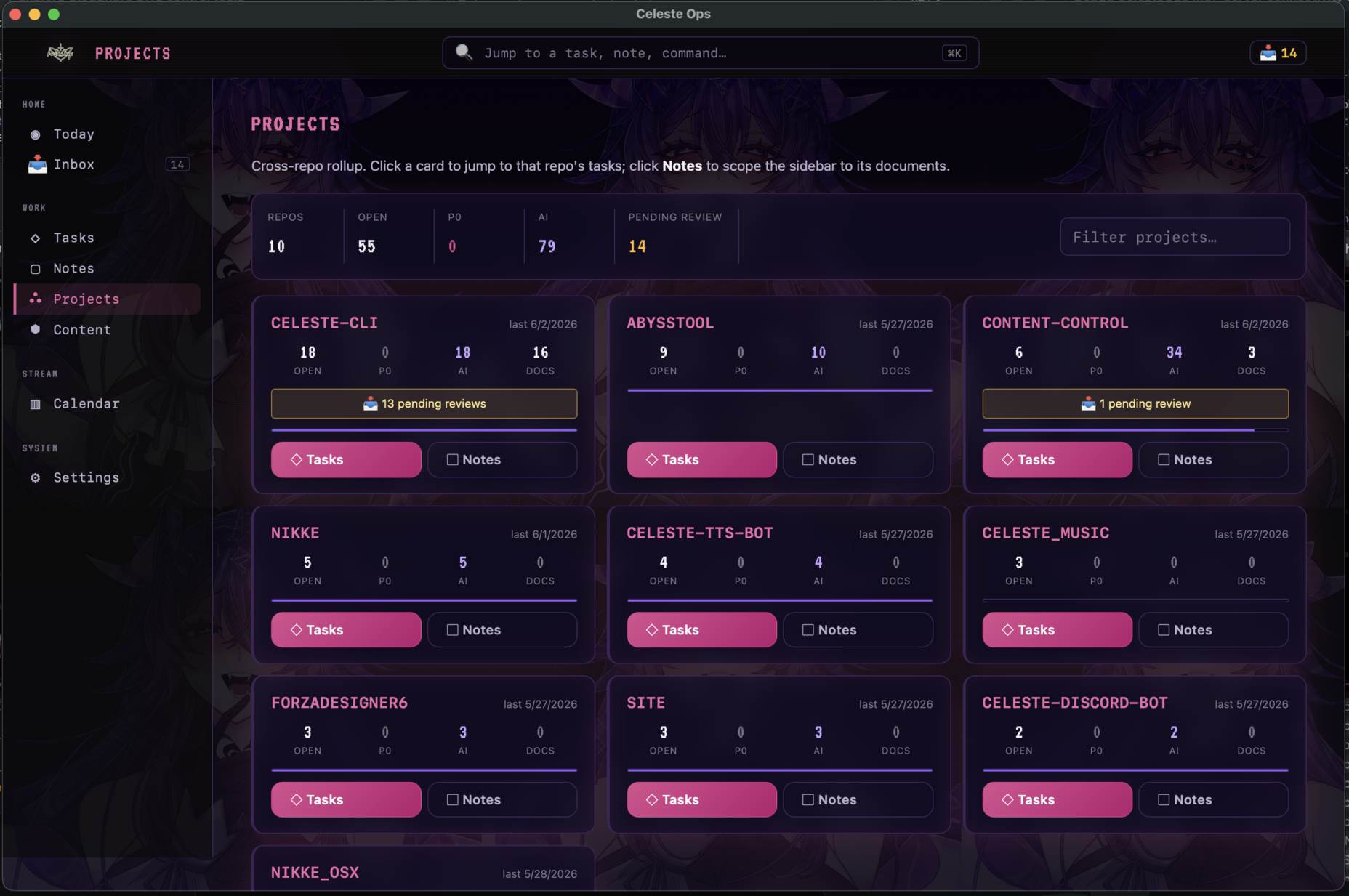
Task: Select Content in the sidebar
Action: [107, 329]
